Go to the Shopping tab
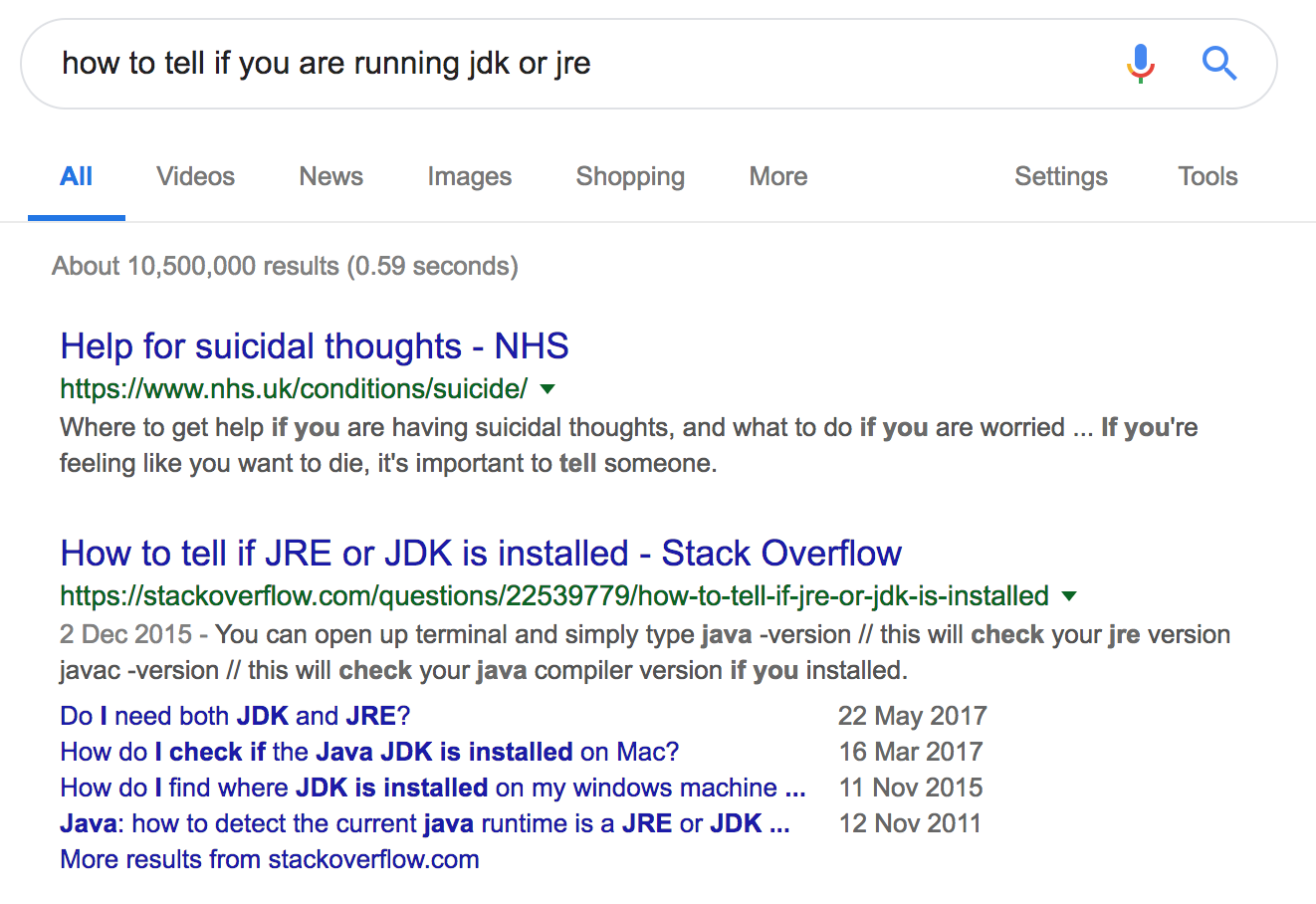 point(630,177)
